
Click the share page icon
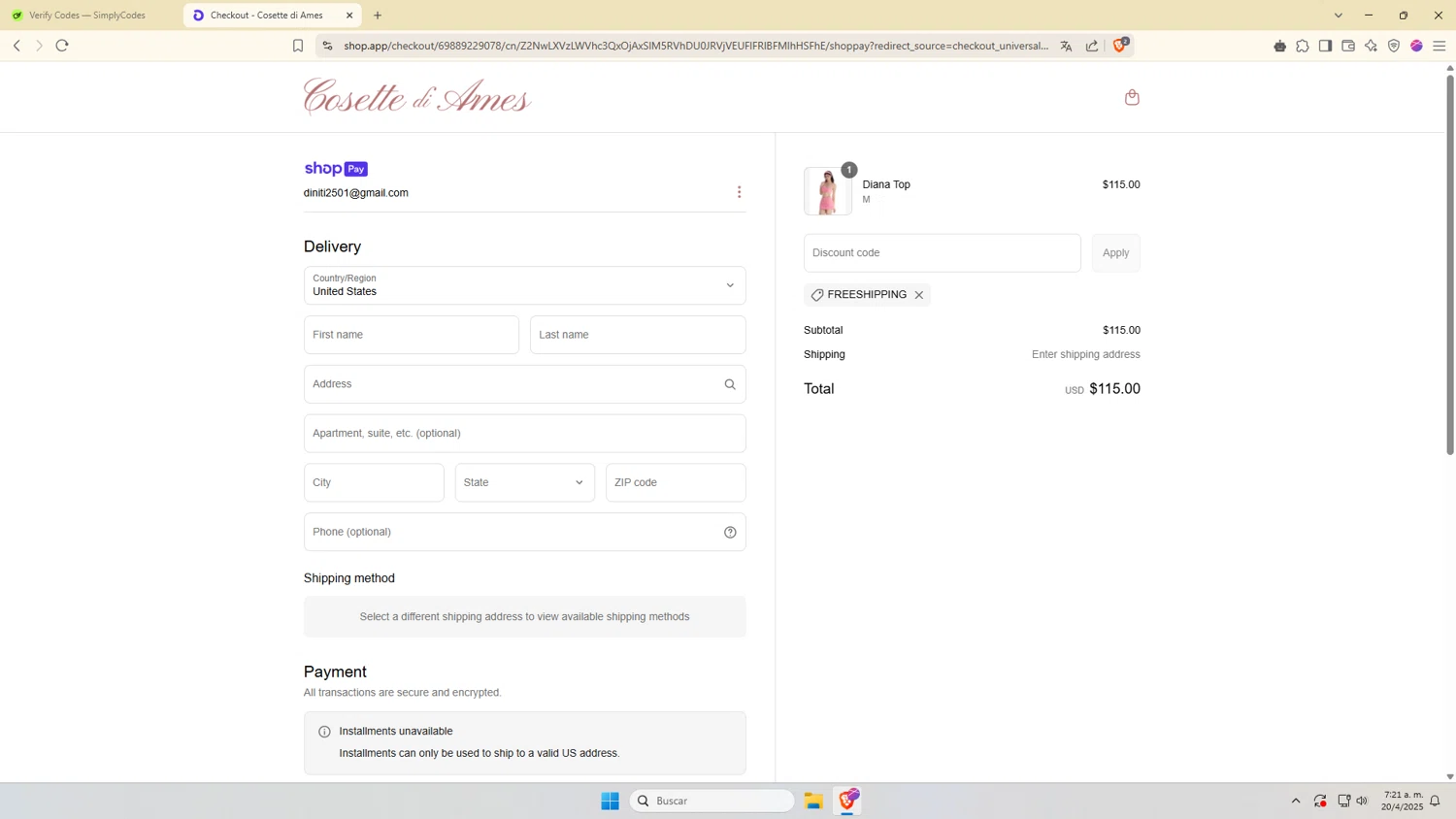click(x=1092, y=46)
